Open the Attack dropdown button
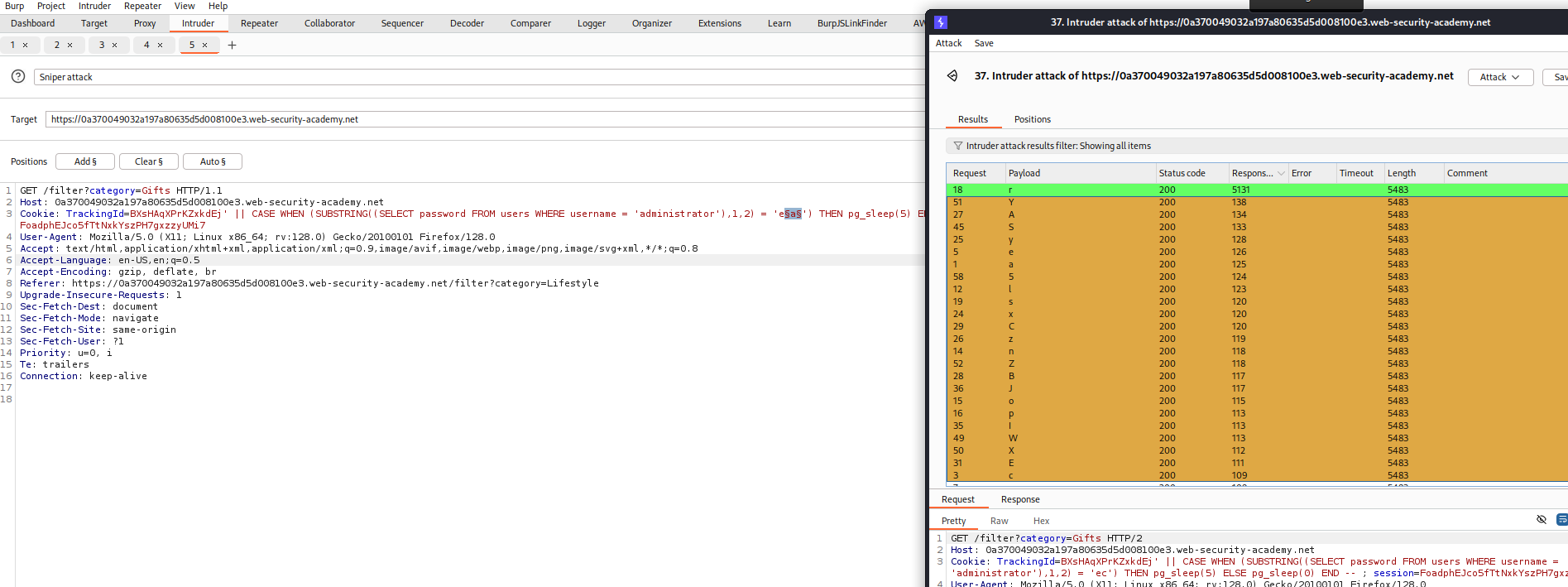The height and width of the screenshot is (587, 1568). tap(1500, 77)
